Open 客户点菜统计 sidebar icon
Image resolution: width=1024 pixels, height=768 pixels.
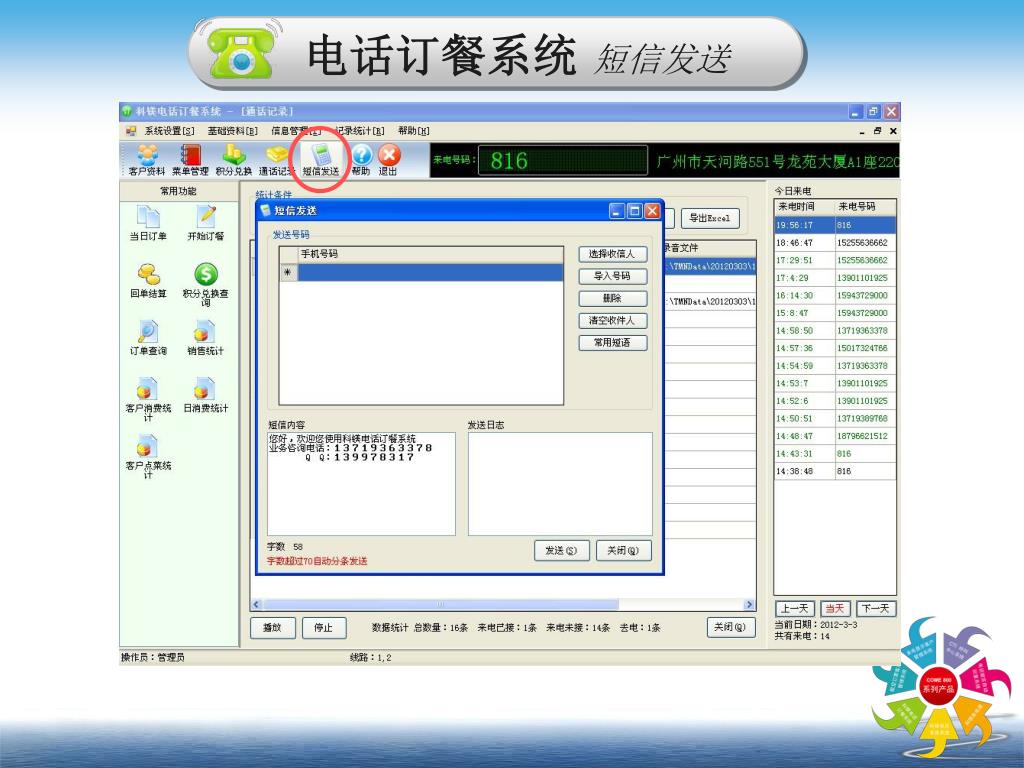coord(148,456)
